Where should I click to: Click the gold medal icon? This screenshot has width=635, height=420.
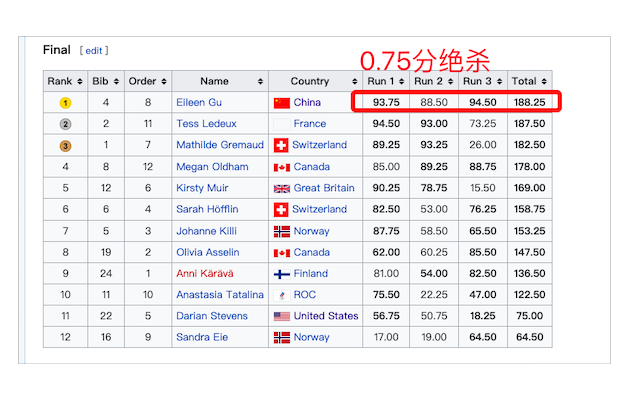point(65,103)
